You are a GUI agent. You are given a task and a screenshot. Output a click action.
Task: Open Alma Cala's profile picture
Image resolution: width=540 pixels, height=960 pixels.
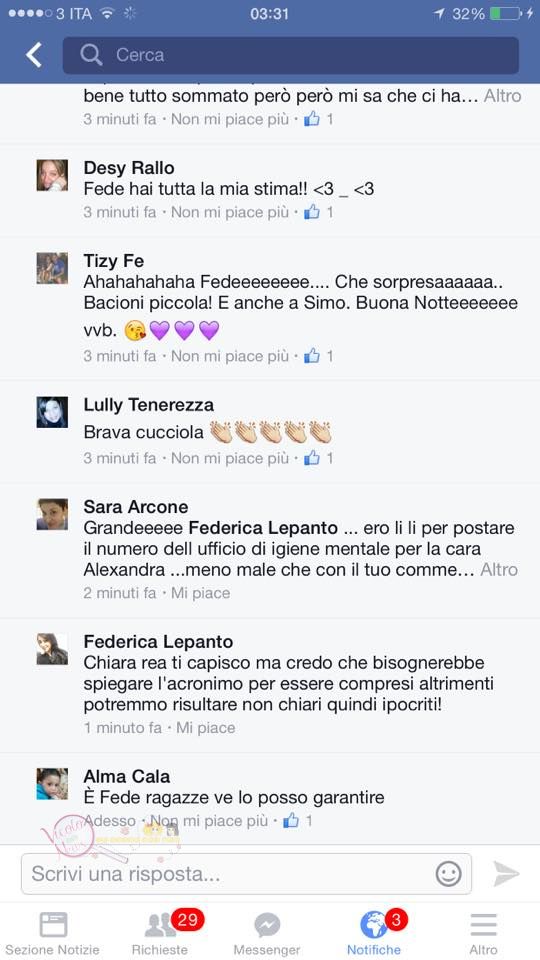pos(52,784)
